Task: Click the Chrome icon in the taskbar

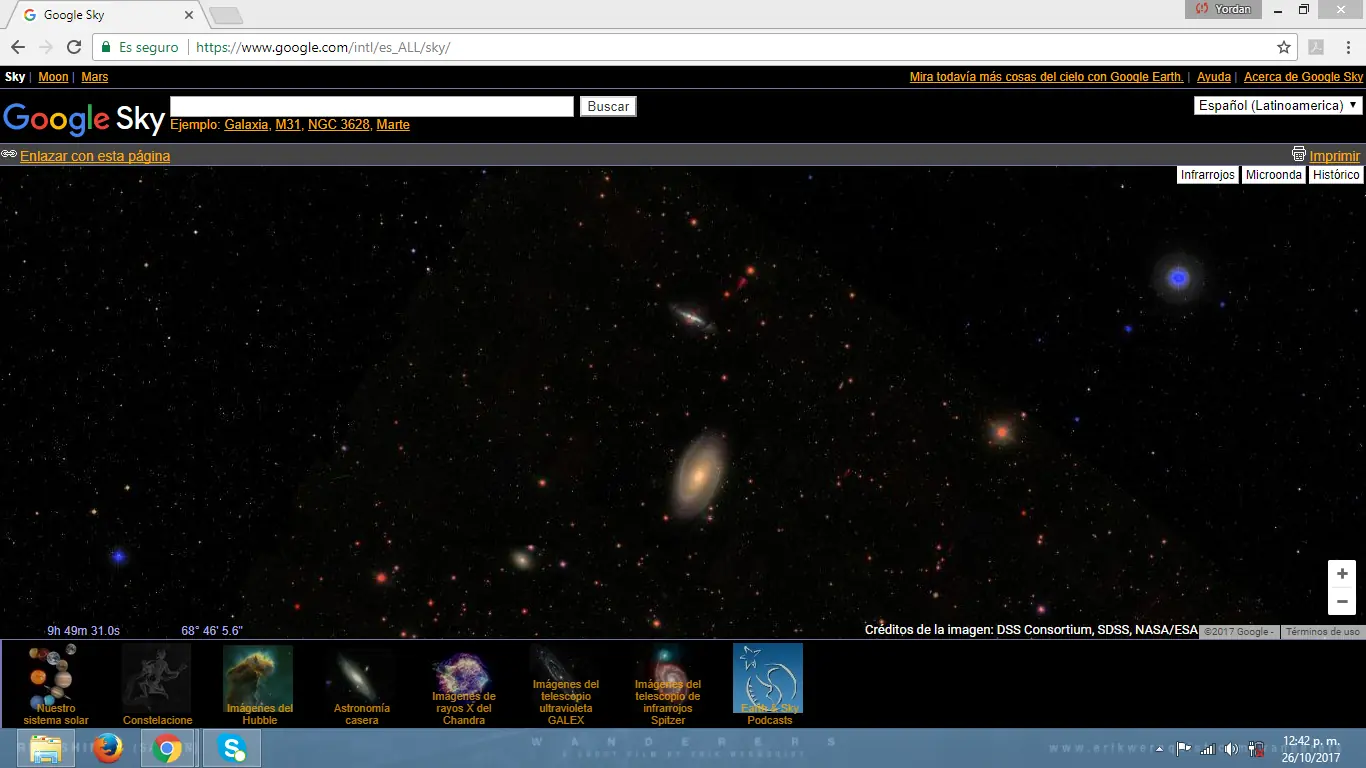Action: pyautogui.click(x=168, y=748)
